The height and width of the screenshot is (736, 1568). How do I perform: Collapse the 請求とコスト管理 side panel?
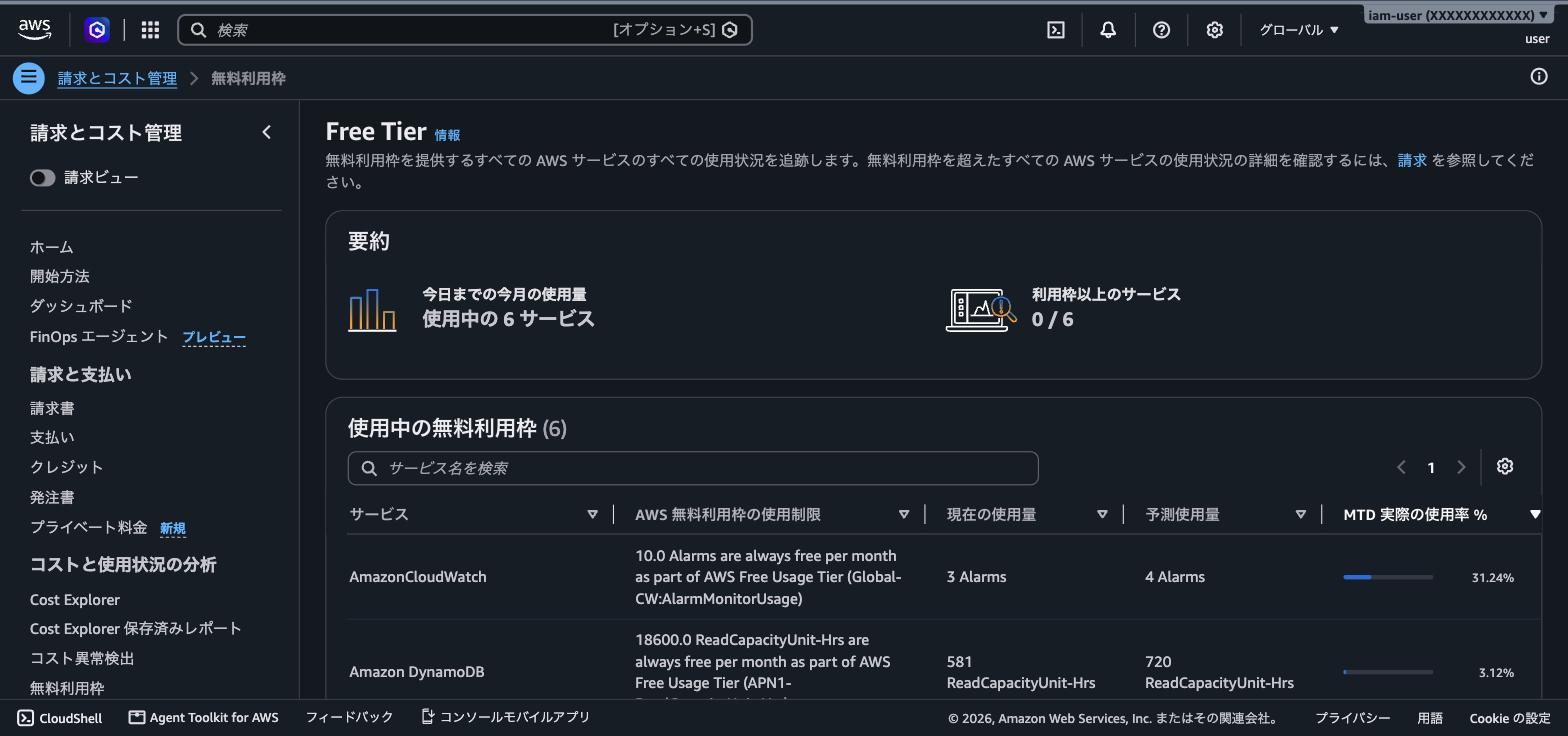(266, 132)
